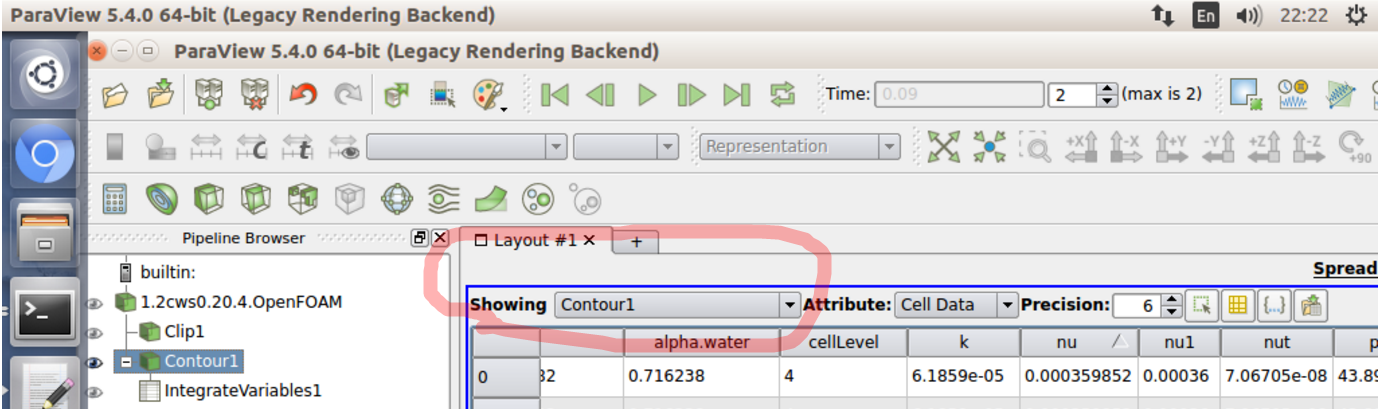The height and width of the screenshot is (409, 1379).
Task: Click the Play animation button
Action: (647, 95)
